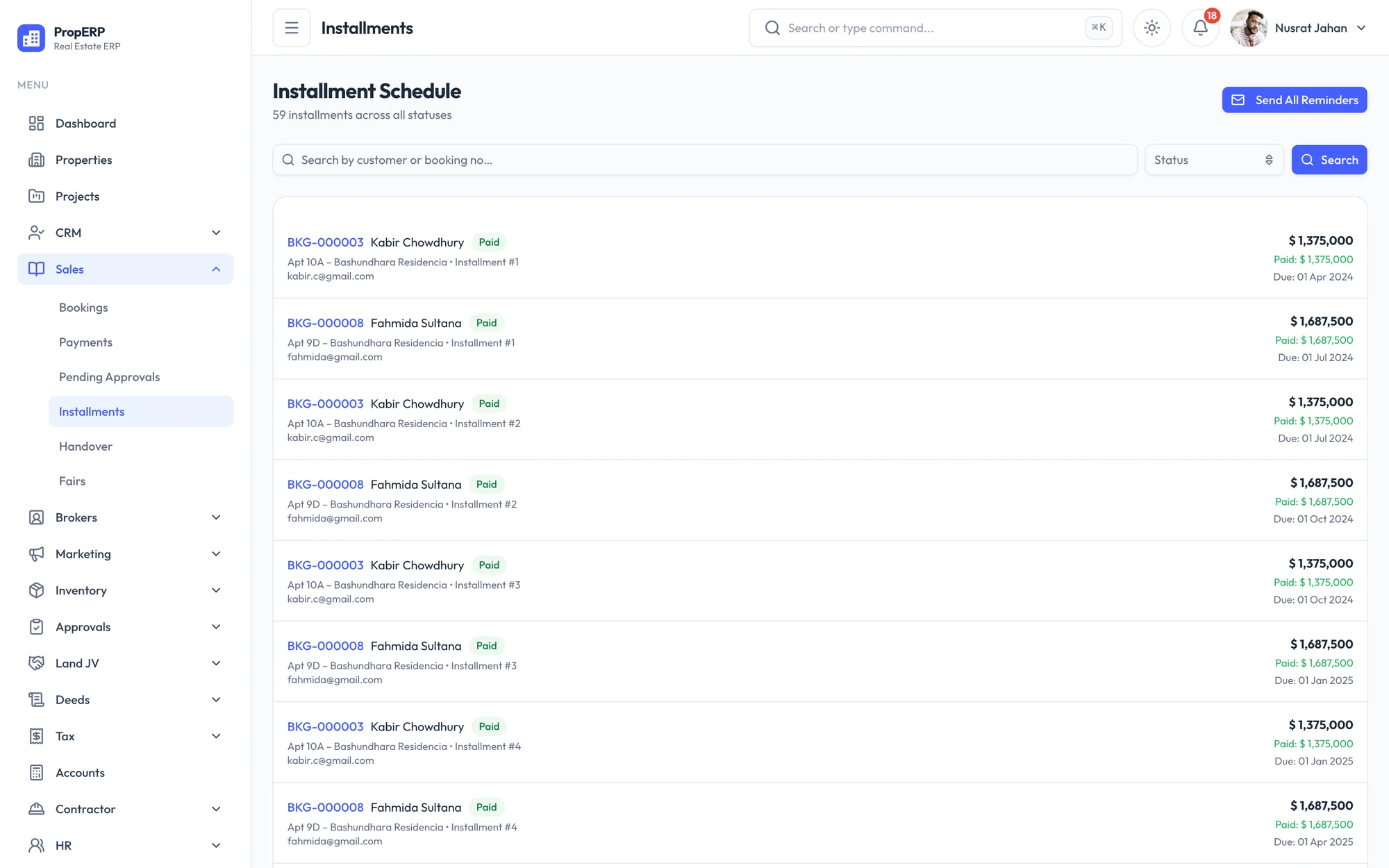The image size is (1389, 868).
Task: Toggle the light/dark theme sun button
Action: pyautogui.click(x=1151, y=28)
